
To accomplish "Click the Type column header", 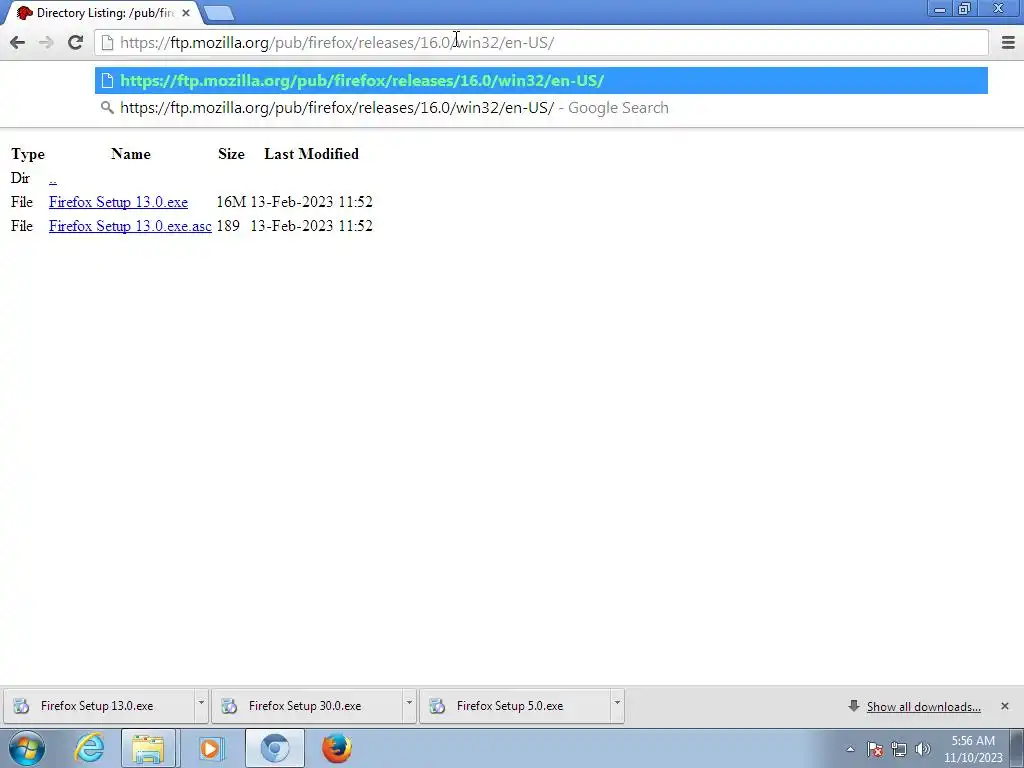I will click(28, 154).
